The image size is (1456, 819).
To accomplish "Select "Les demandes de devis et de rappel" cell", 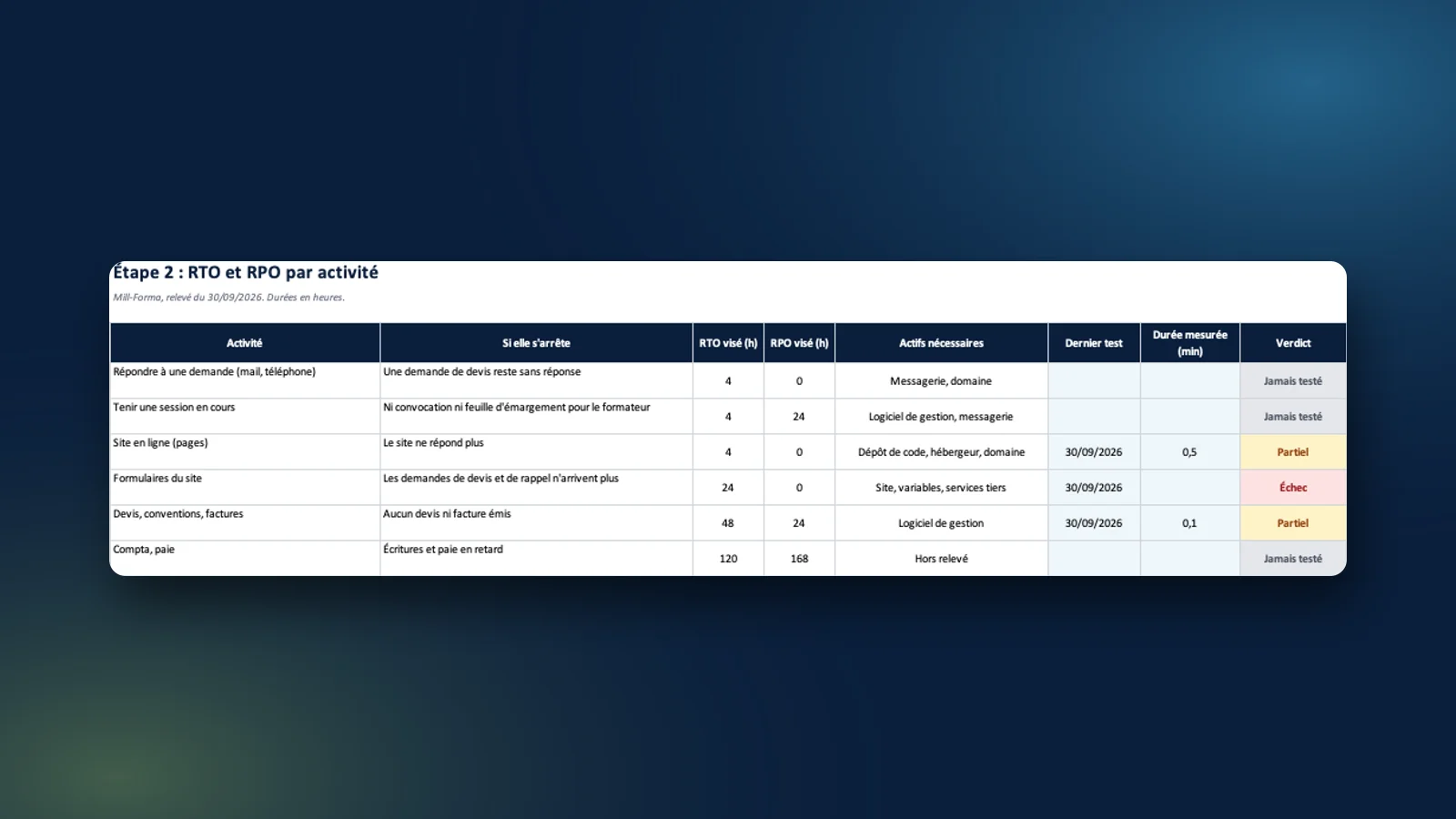I will point(536,487).
